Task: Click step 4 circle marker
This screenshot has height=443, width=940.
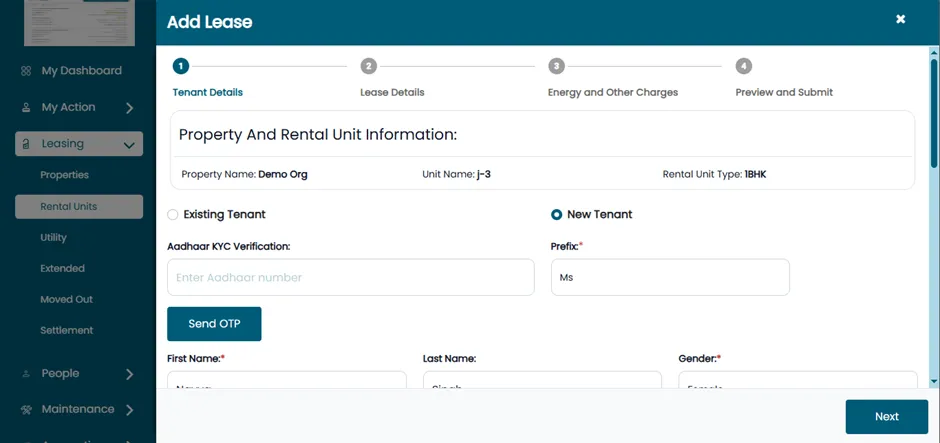Action: tap(744, 66)
